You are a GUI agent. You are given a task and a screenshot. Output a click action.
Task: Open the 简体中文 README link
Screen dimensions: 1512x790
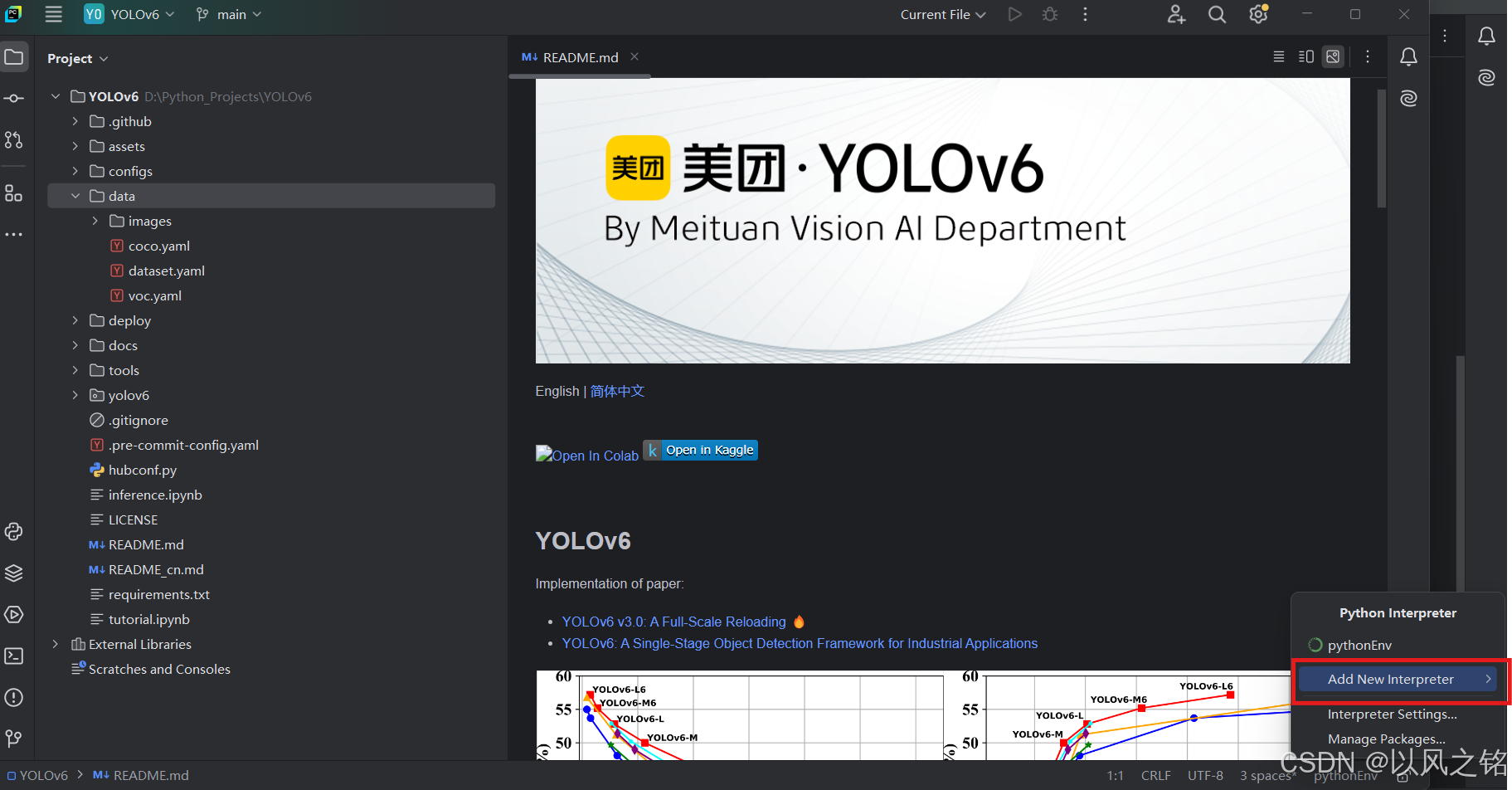(x=617, y=391)
